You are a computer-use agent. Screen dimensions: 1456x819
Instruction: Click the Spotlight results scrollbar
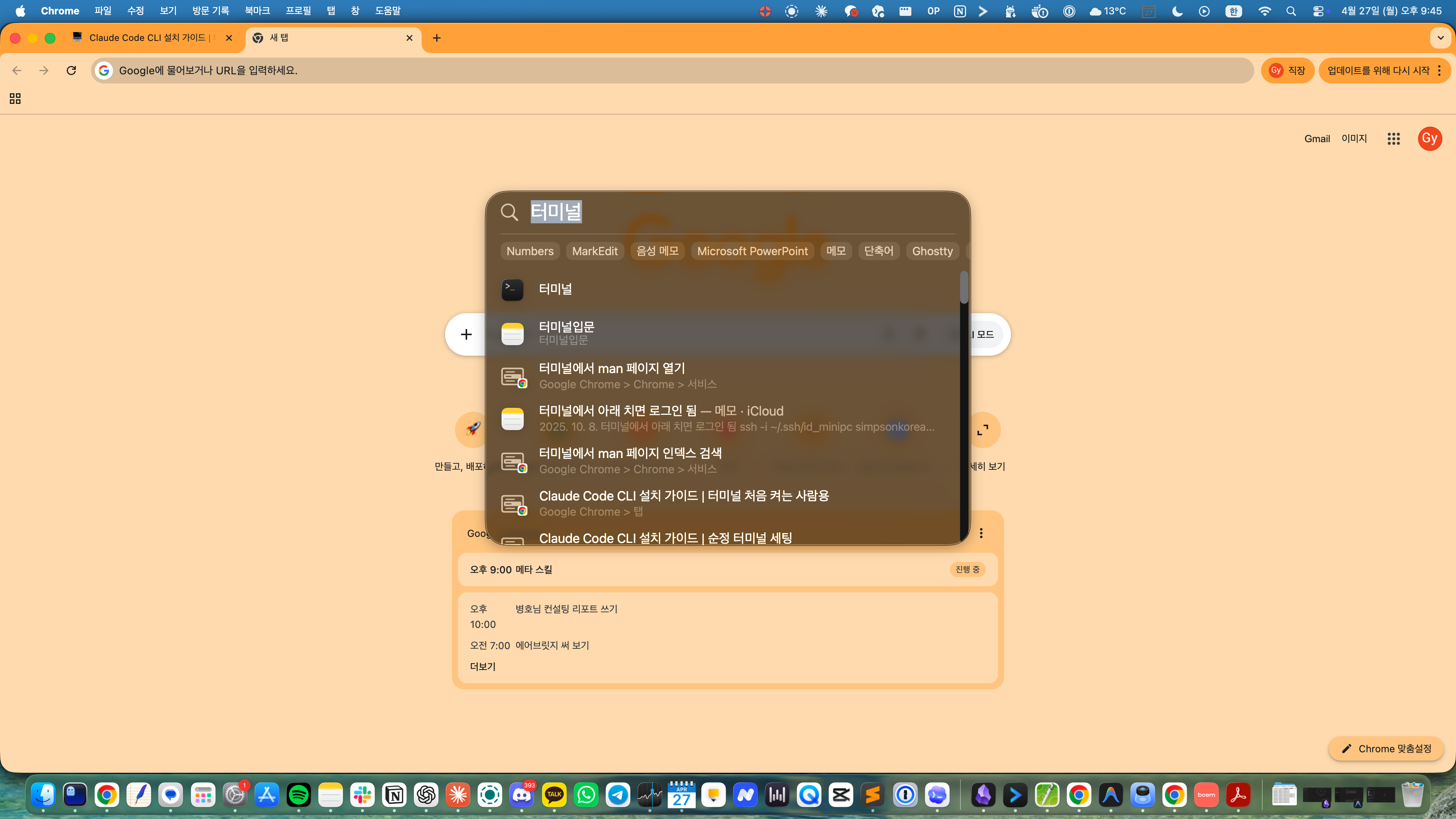(x=964, y=287)
